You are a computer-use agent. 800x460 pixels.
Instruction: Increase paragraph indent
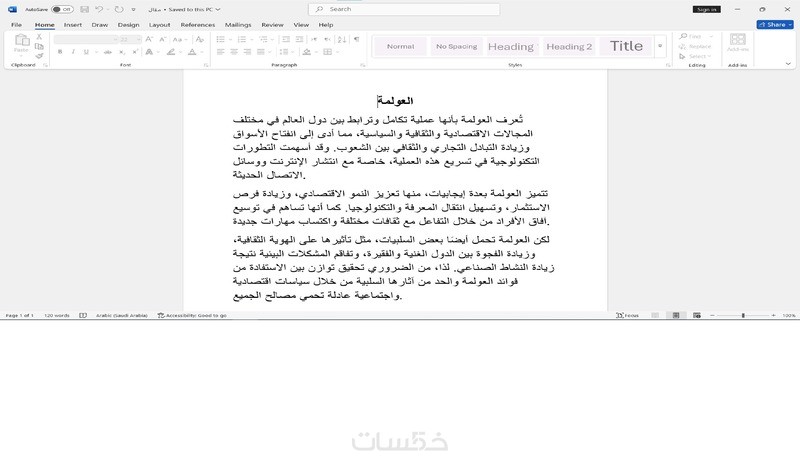pos(299,39)
